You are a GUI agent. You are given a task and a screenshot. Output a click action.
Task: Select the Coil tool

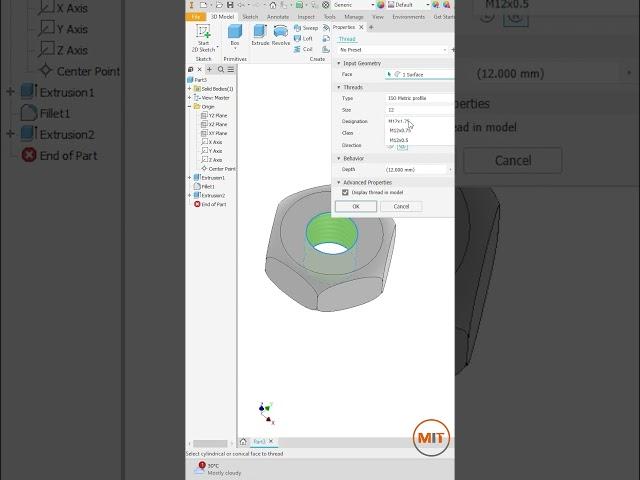[303, 49]
